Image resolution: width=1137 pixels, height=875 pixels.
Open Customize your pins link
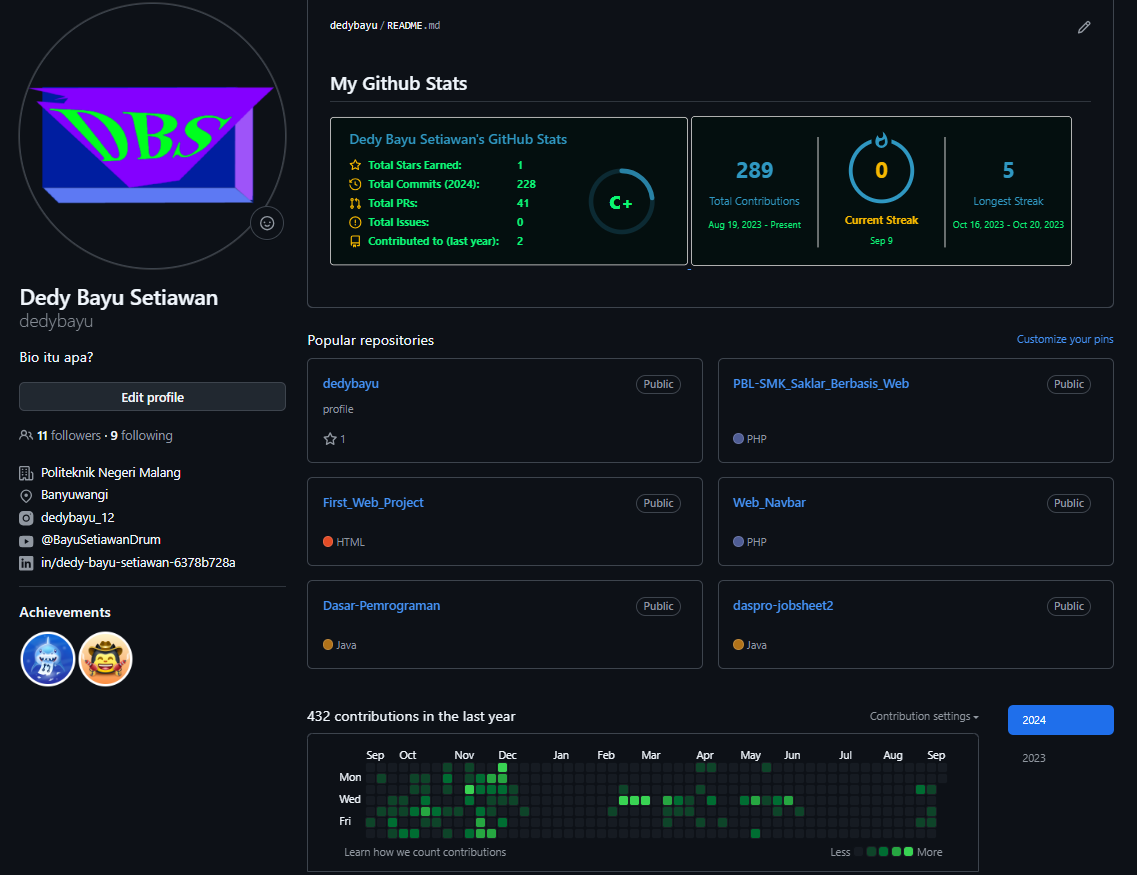(x=1064, y=339)
